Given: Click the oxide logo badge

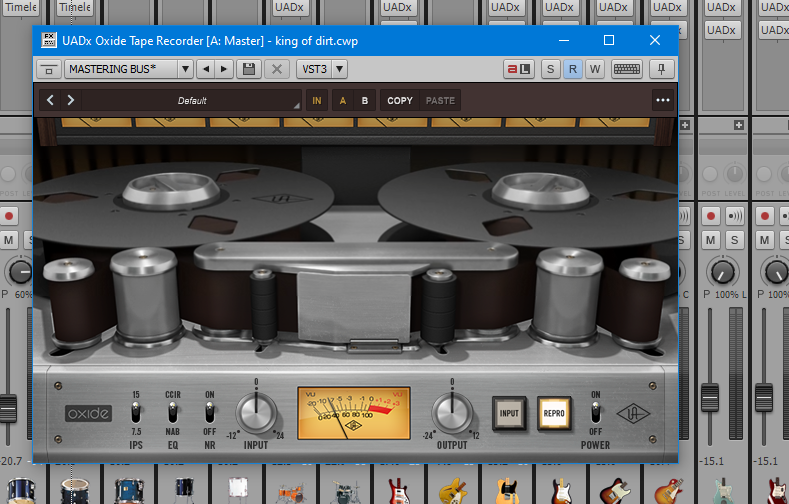Looking at the screenshot, I should pos(89,414).
